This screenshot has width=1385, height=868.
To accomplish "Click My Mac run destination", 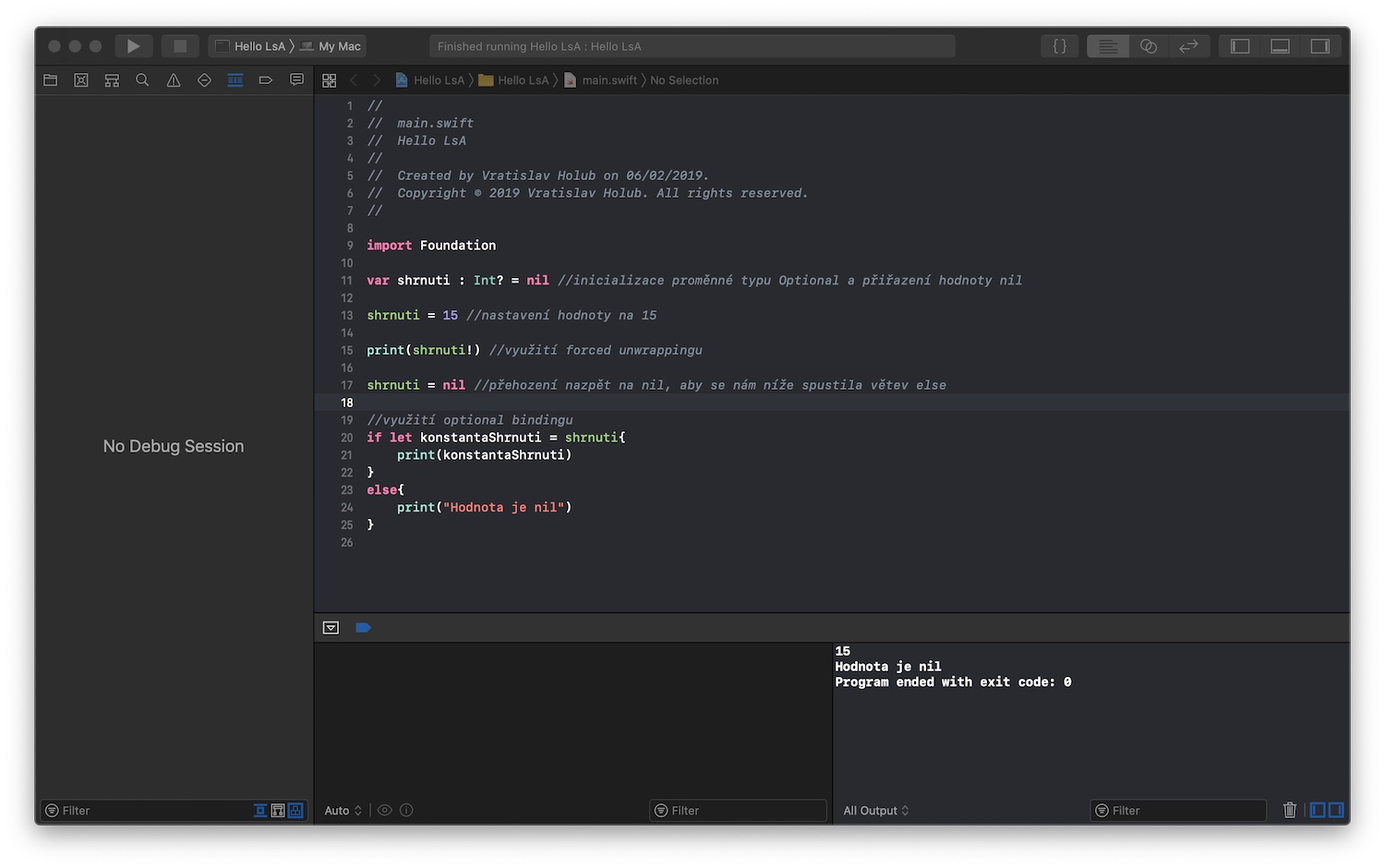I will coord(339,46).
